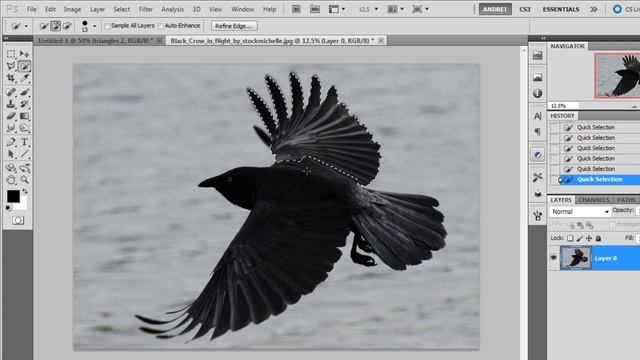
Task: Reset default foreground and background colors
Action: point(9,208)
